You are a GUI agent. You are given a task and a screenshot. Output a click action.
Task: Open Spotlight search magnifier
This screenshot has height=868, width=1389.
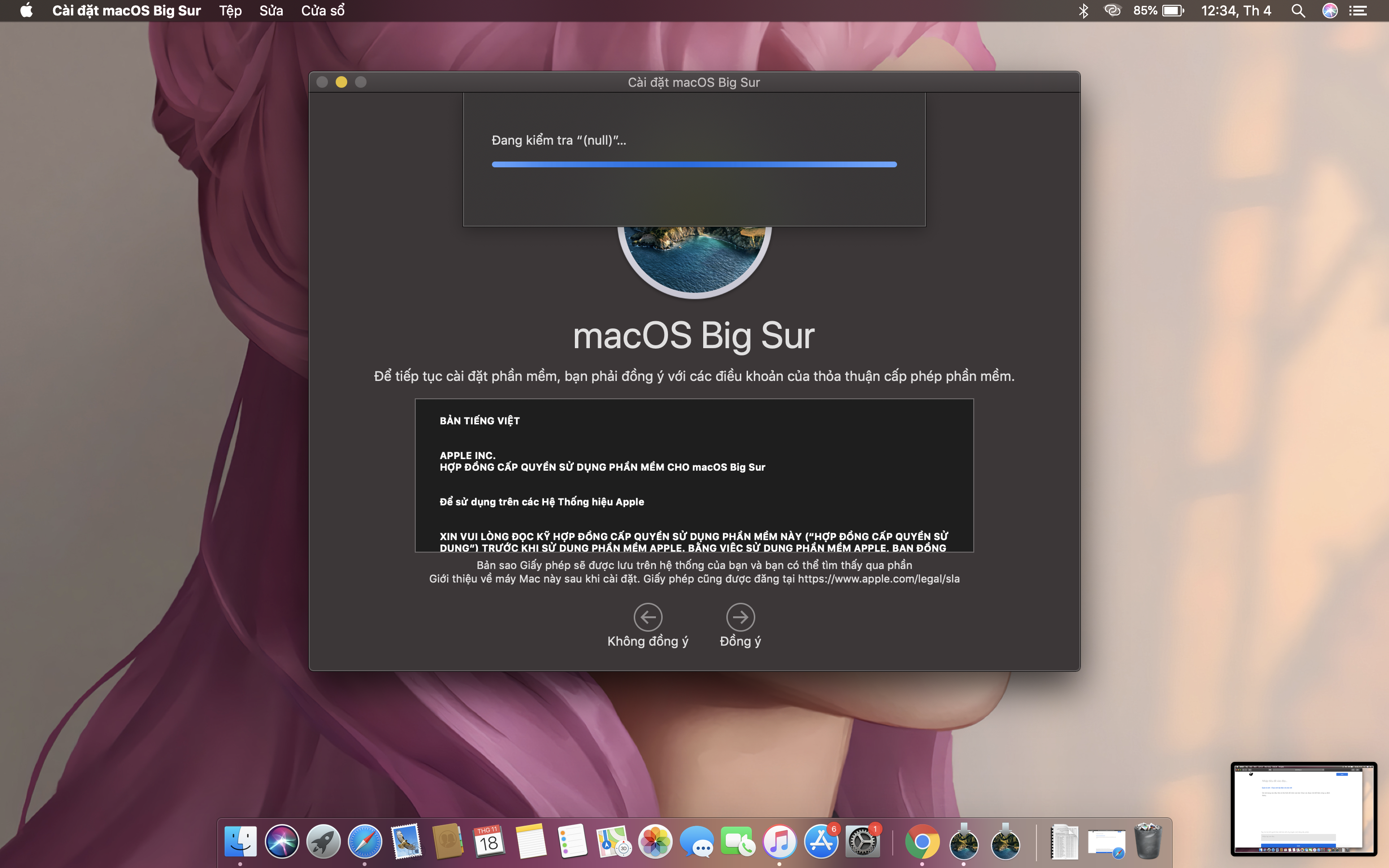tap(1298, 10)
